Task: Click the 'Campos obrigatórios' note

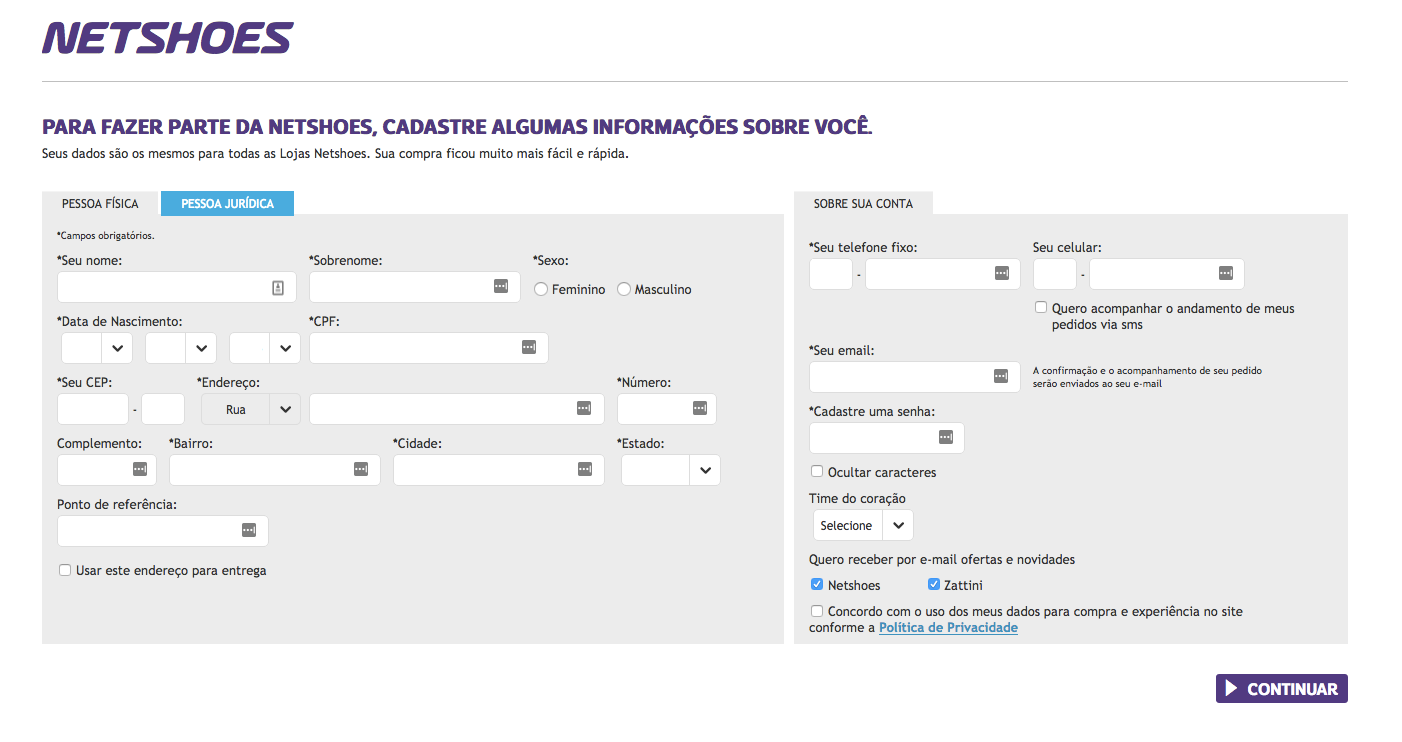Action: click(106, 236)
